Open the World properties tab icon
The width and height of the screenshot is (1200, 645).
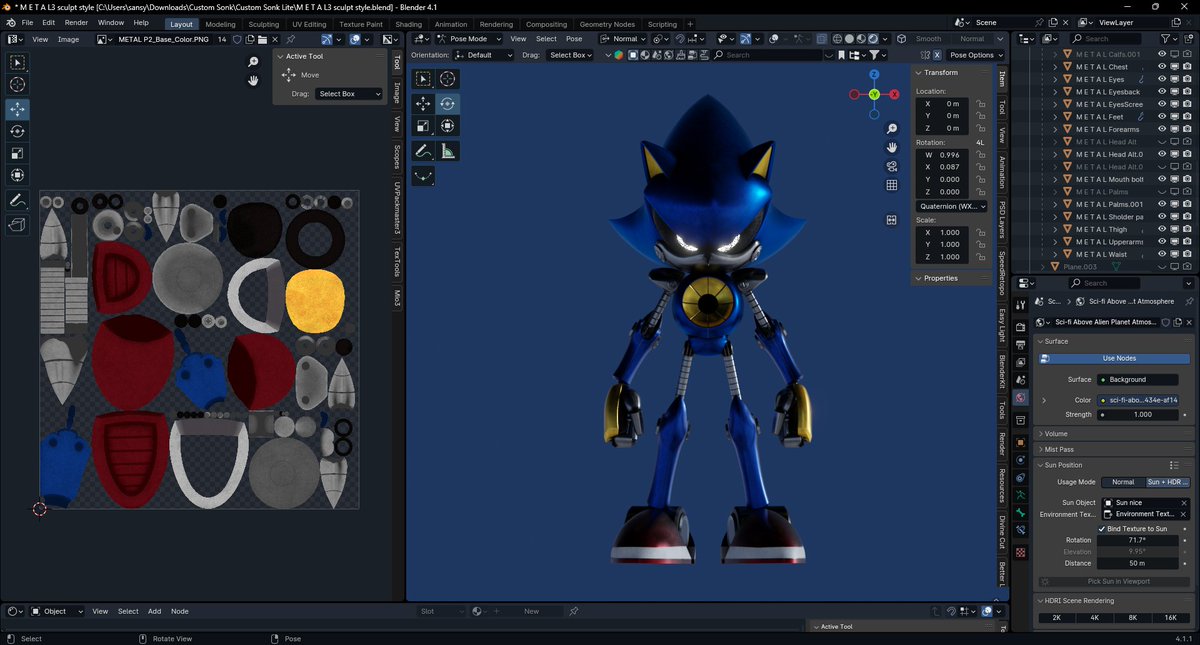pyautogui.click(x=1020, y=397)
